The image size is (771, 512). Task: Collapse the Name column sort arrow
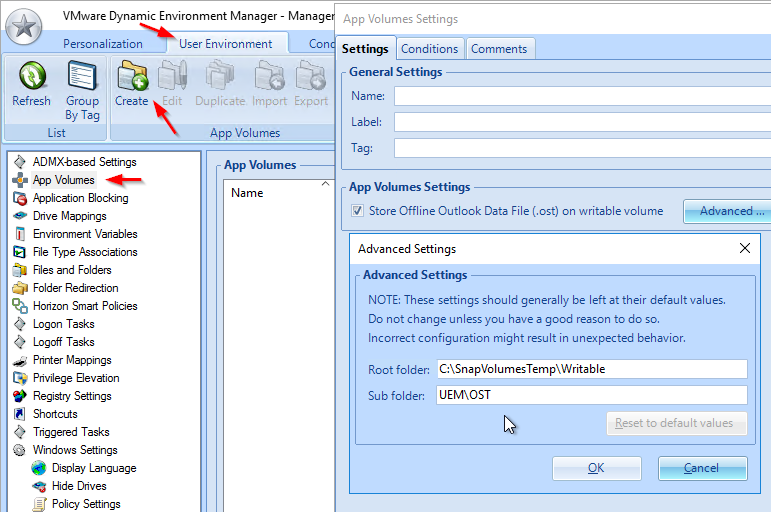[325, 184]
